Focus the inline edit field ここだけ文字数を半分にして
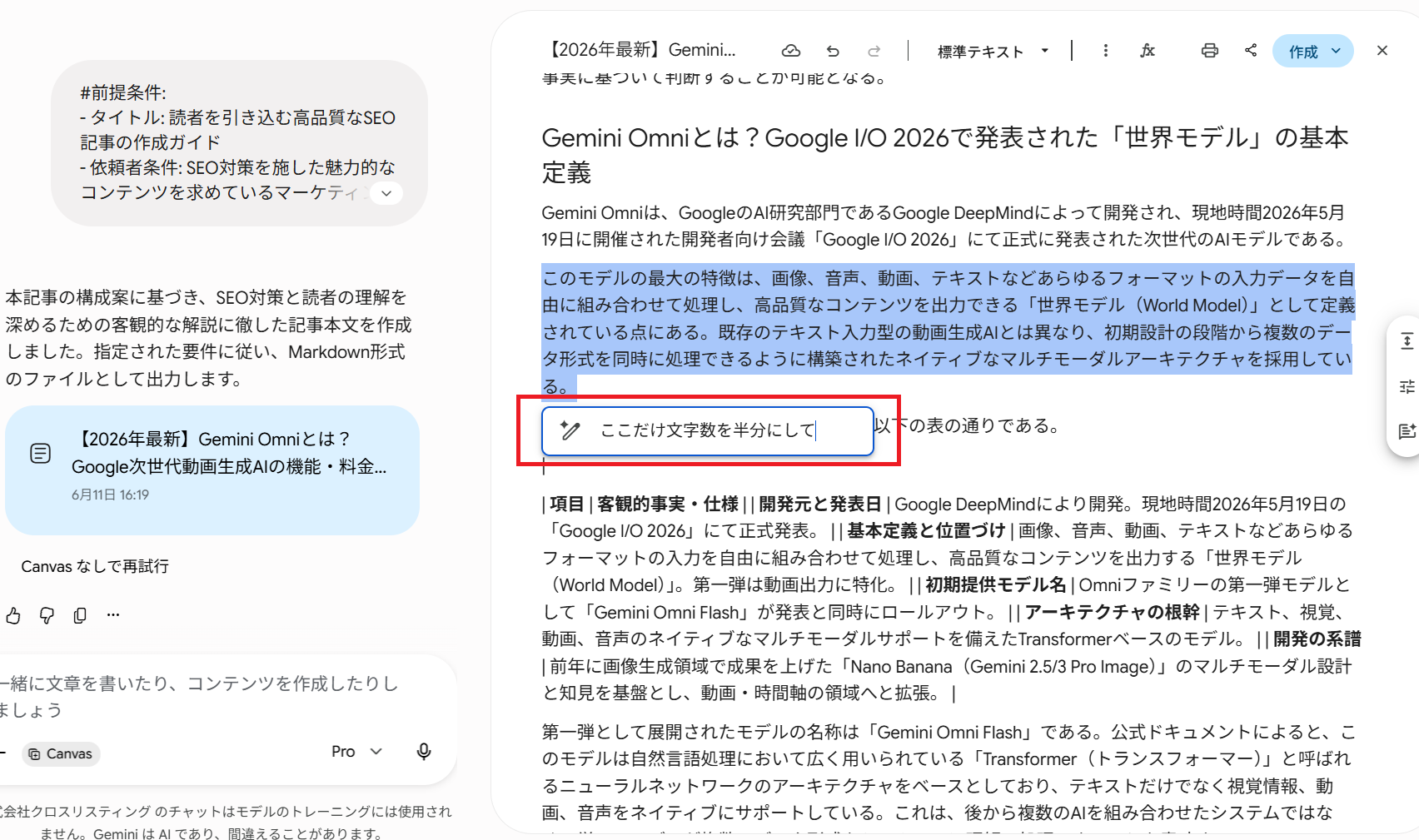1419x840 pixels. point(708,430)
